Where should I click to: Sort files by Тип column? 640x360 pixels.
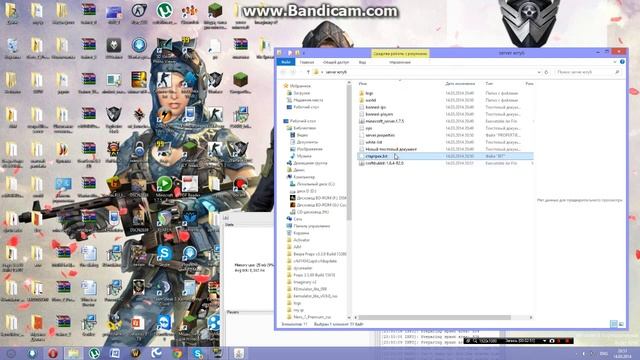coord(489,84)
